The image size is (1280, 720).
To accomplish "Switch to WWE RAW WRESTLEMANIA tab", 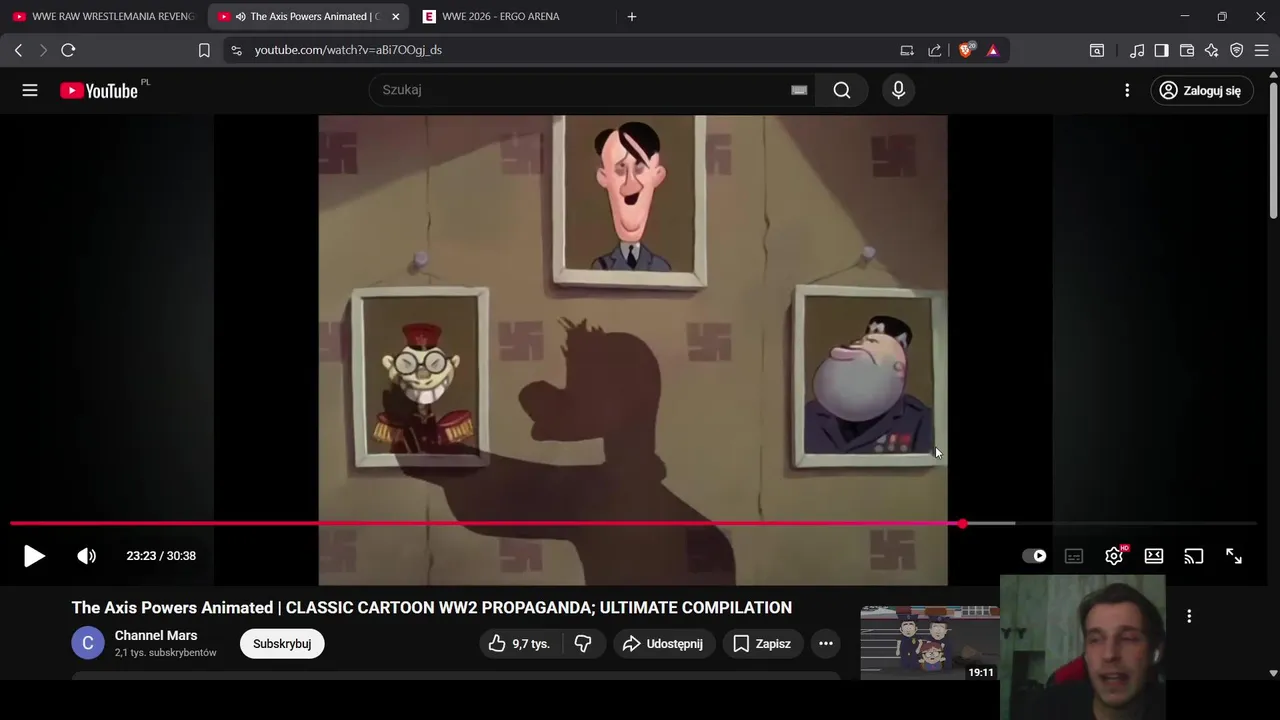I will point(103,17).
